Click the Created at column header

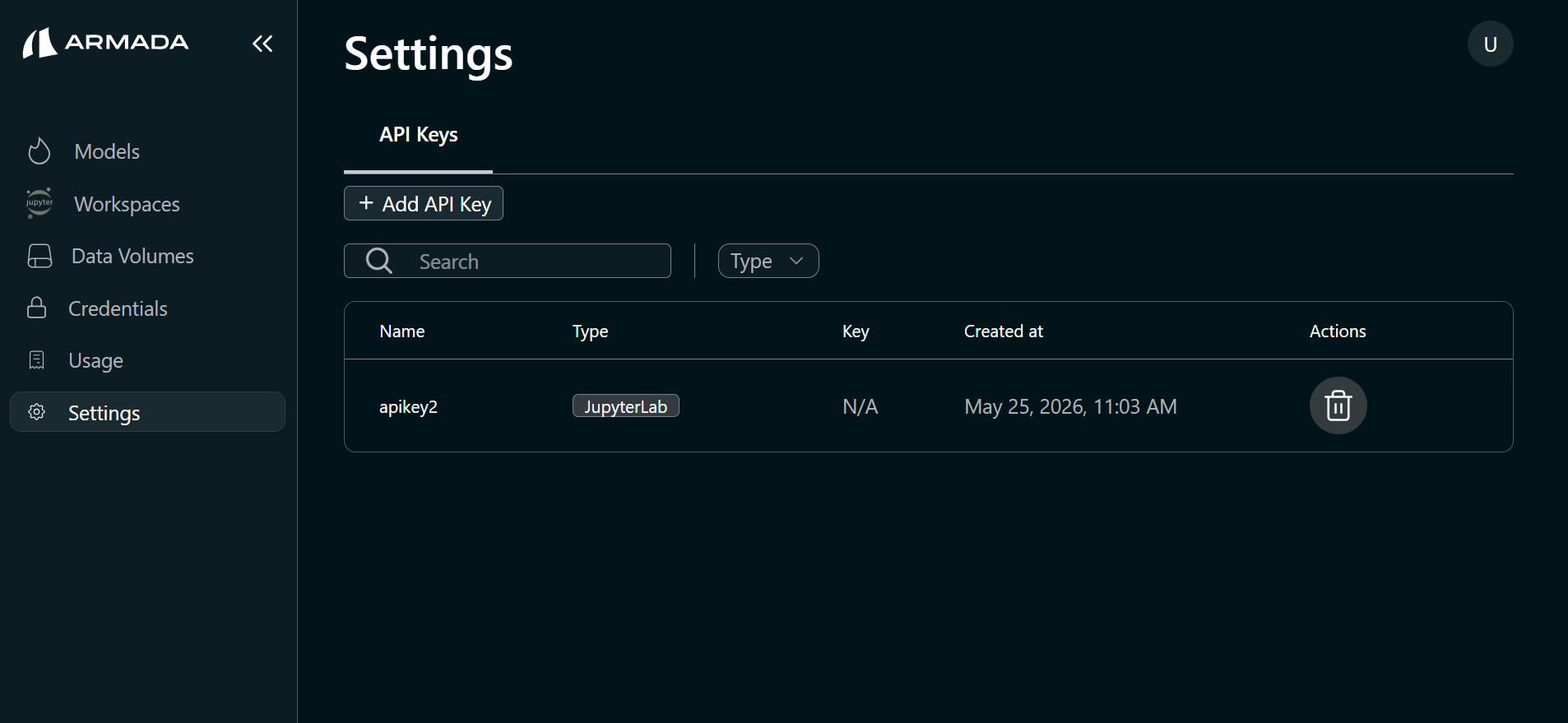(1003, 331)
